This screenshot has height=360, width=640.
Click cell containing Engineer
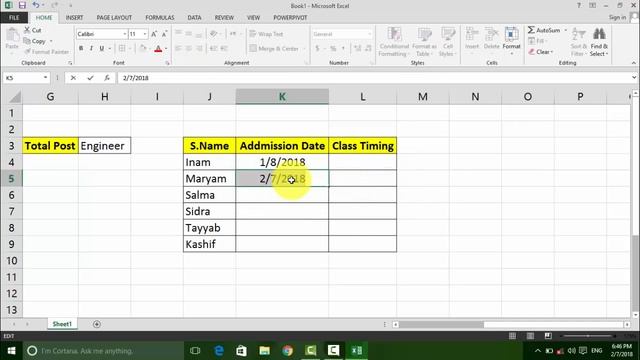tap(104, 146)
